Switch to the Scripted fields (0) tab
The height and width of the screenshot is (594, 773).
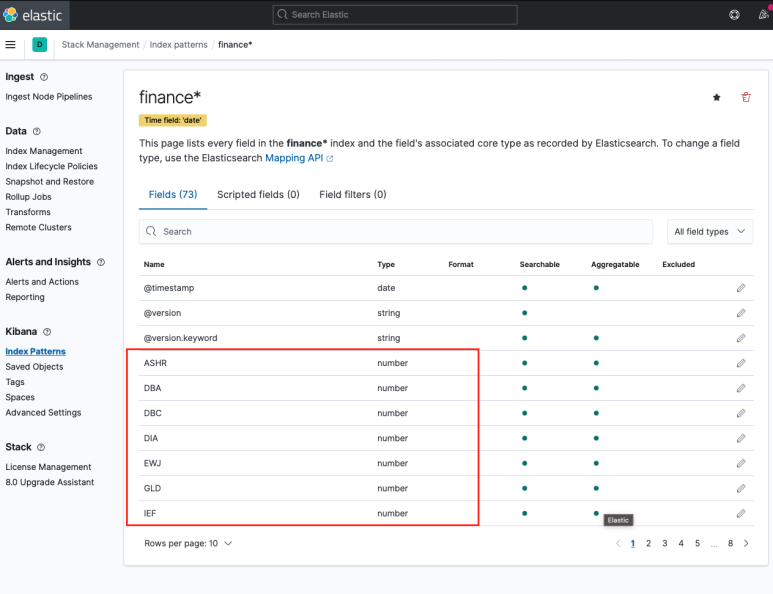pos(258,195)
